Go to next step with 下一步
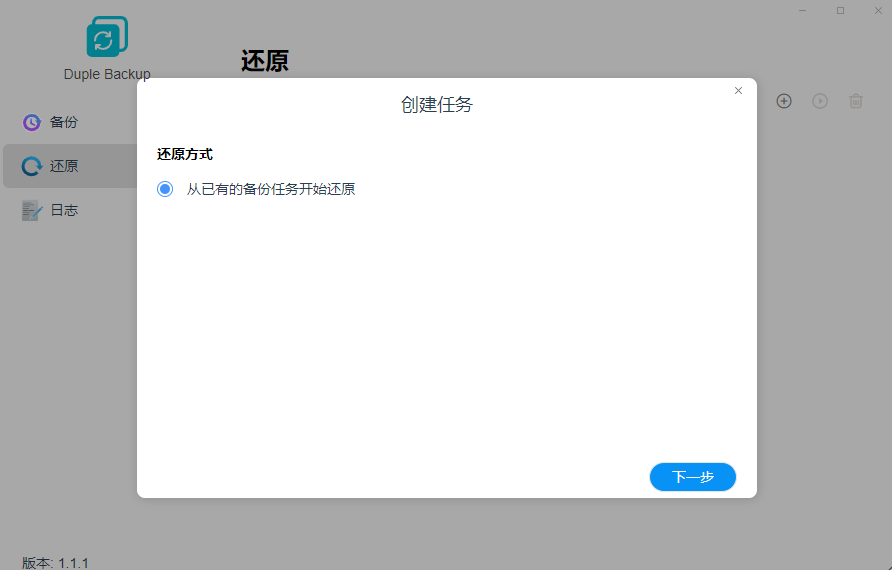The image size is (892, 570). 692,477
